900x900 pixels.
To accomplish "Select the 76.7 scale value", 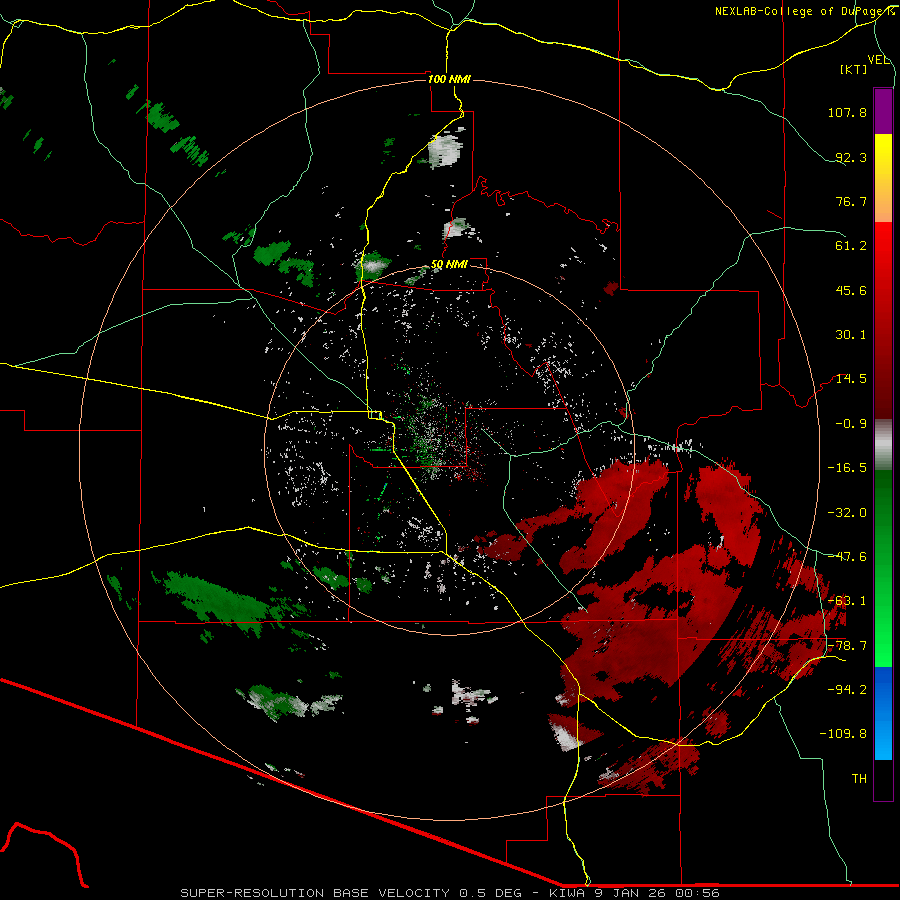I will [x=851, y=201].
